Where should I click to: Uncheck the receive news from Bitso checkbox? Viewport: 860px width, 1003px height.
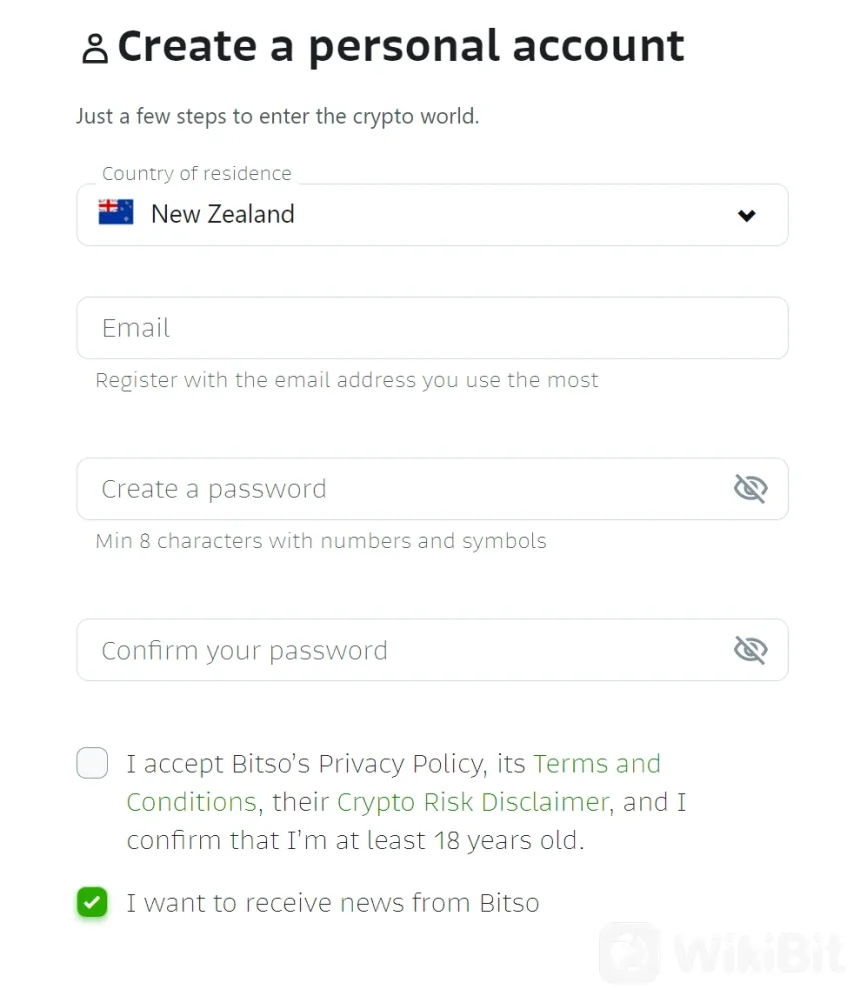coord(92,903)
